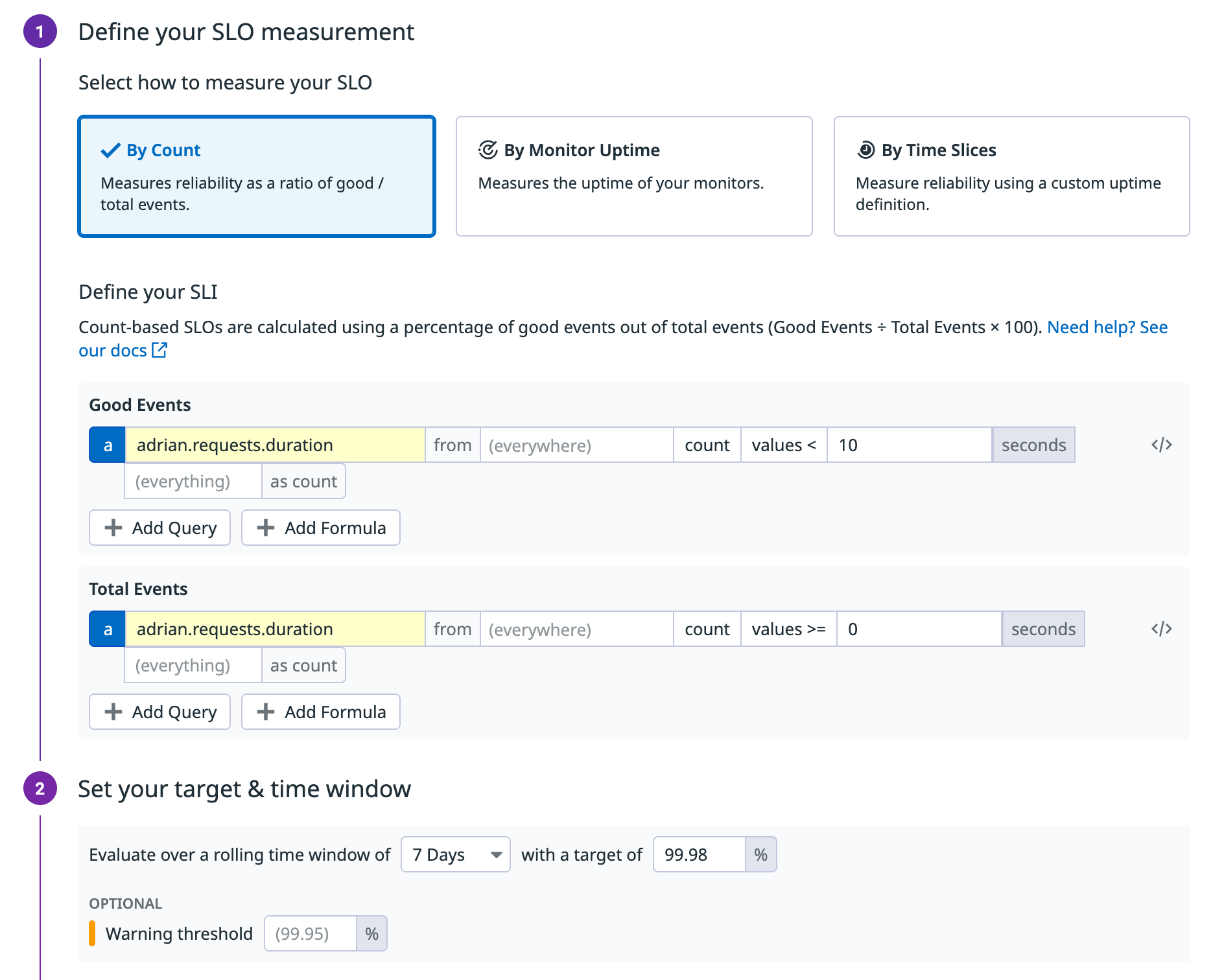Viewport: 1224px width, 980px height.
Task: Choose By Monitor Uptime measurement type
Action: (x=633, y=176)
